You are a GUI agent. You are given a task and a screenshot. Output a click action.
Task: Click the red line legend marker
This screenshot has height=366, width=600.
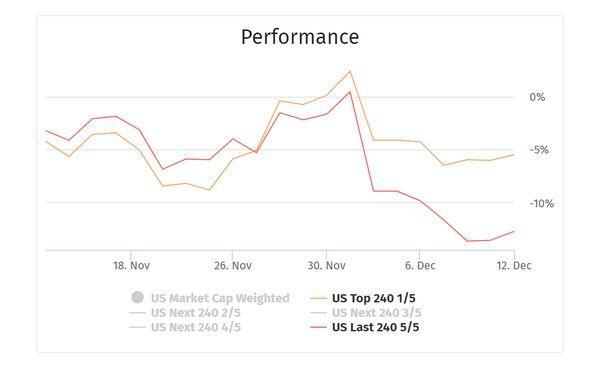(318, 327)
